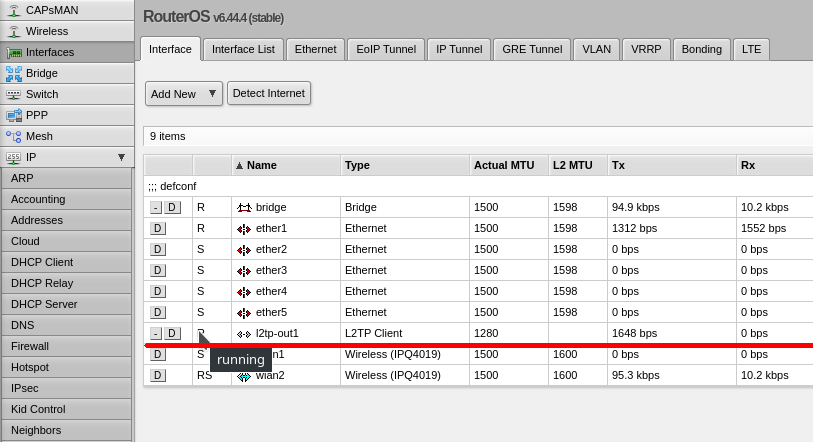
Task: Disable ether5 using its D button
Action: click(x=158, y=312)
